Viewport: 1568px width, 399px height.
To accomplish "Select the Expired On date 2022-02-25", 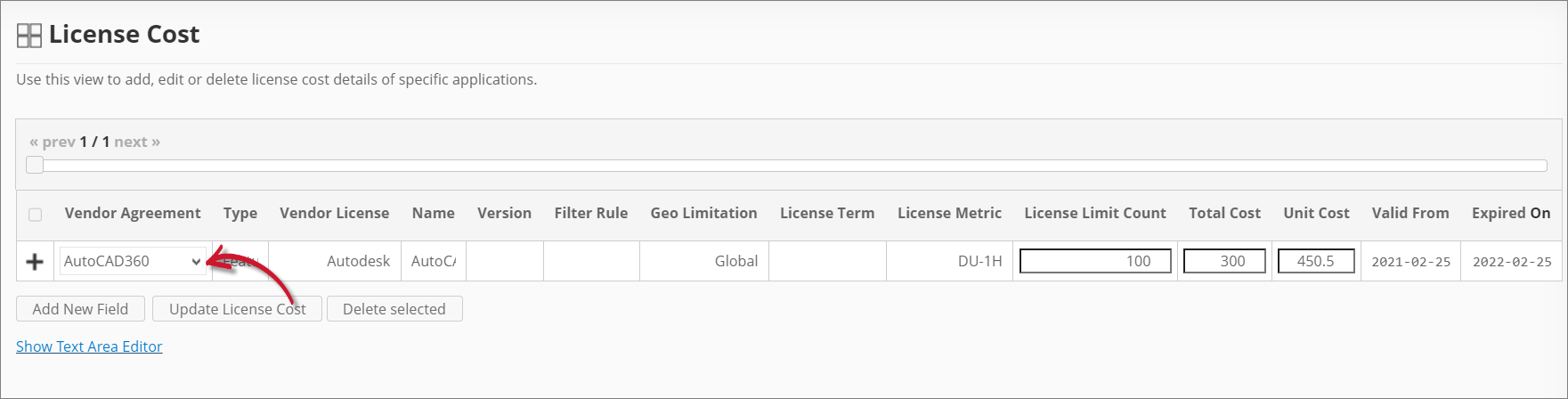I will click(x=1511, y=262).
